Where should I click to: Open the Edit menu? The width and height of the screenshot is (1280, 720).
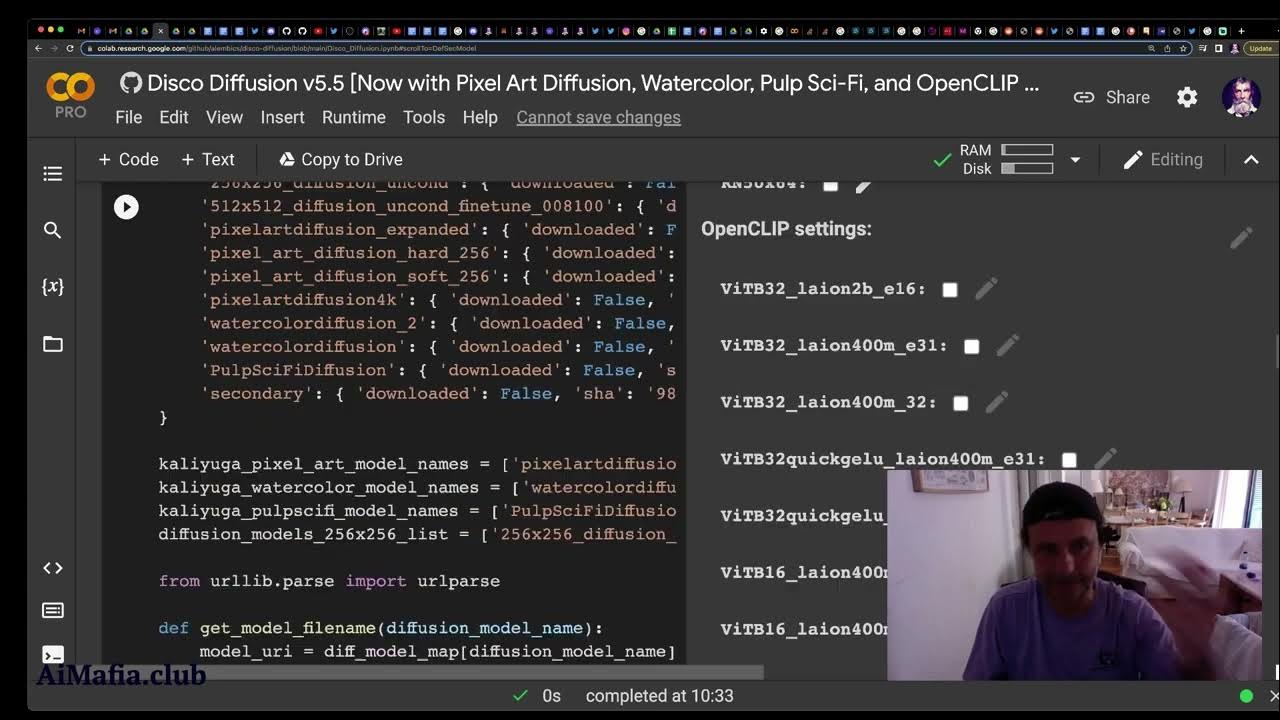[x=174, y=117]
